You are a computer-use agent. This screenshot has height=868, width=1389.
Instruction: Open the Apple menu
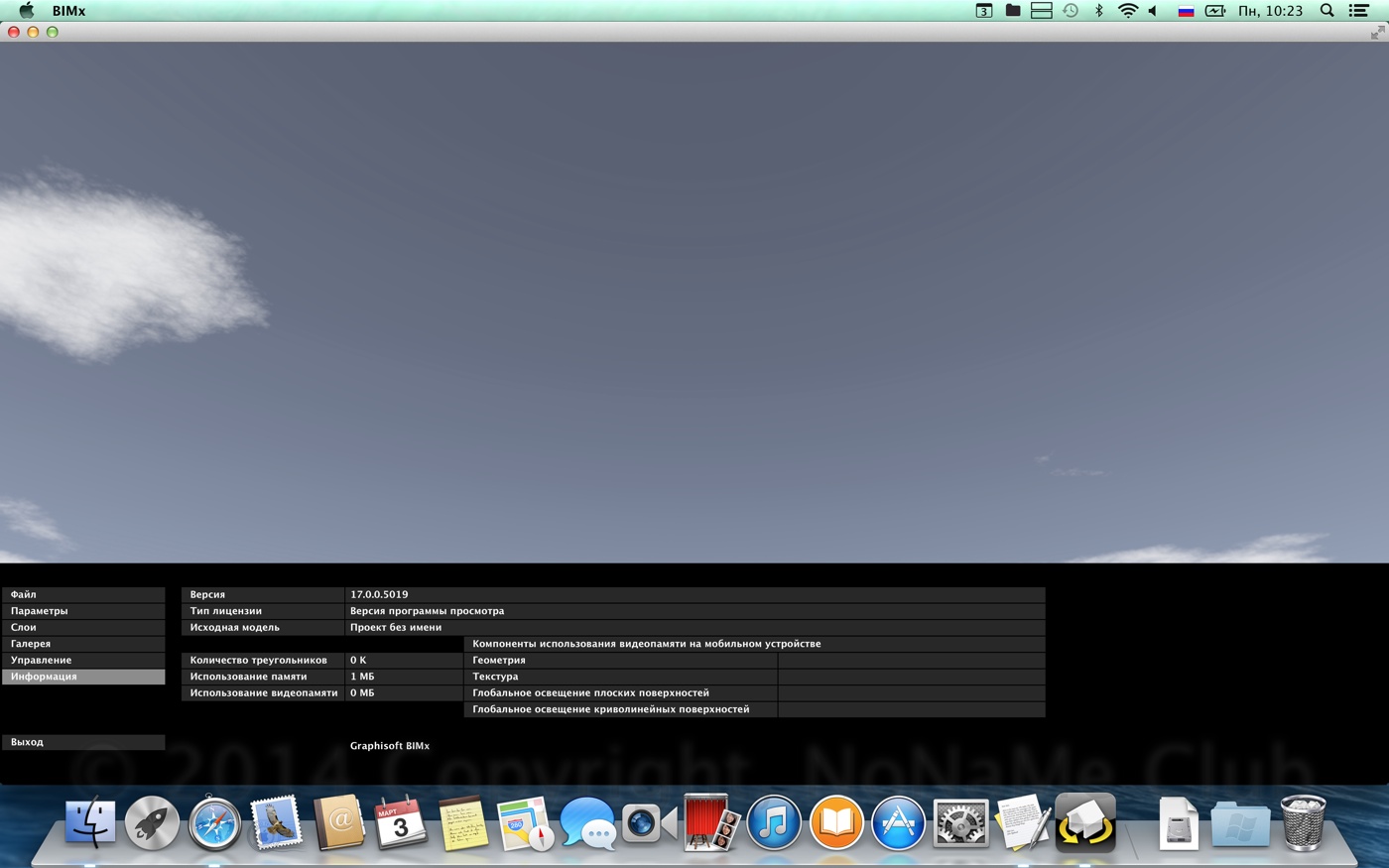click(27, 11)
